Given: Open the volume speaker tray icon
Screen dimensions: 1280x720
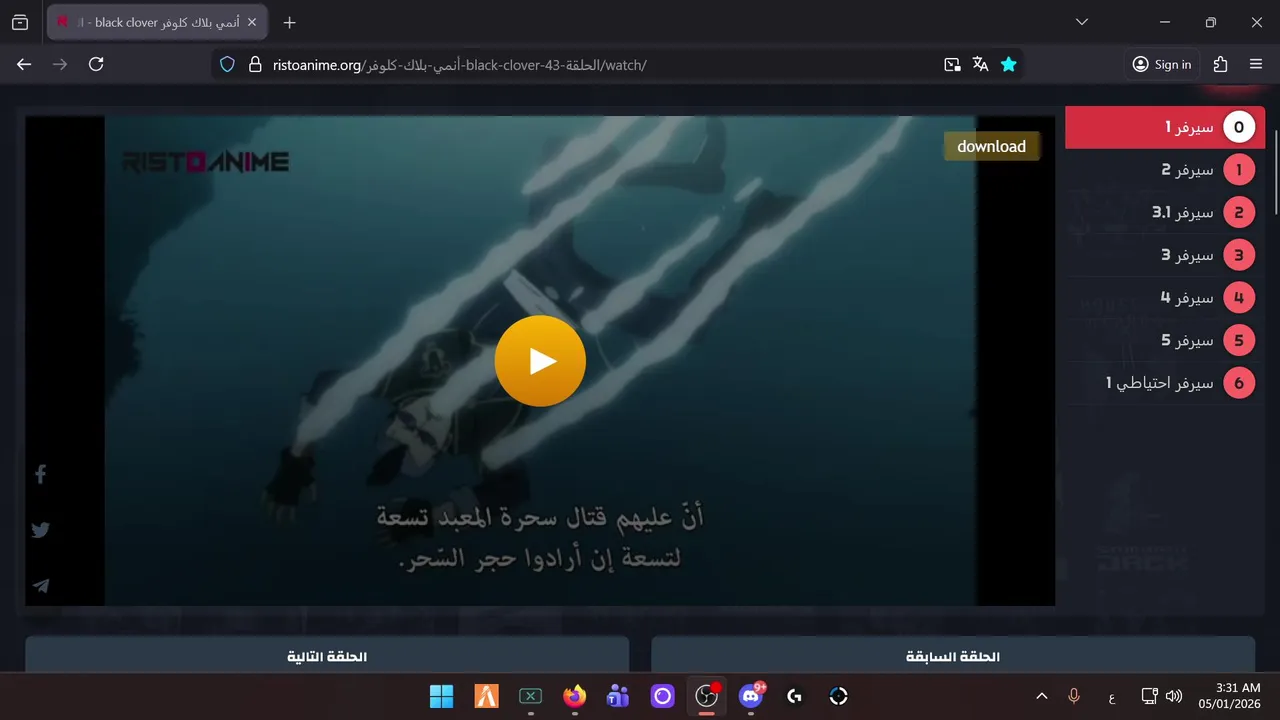Looking at the screenshot, I should 1174,696.
